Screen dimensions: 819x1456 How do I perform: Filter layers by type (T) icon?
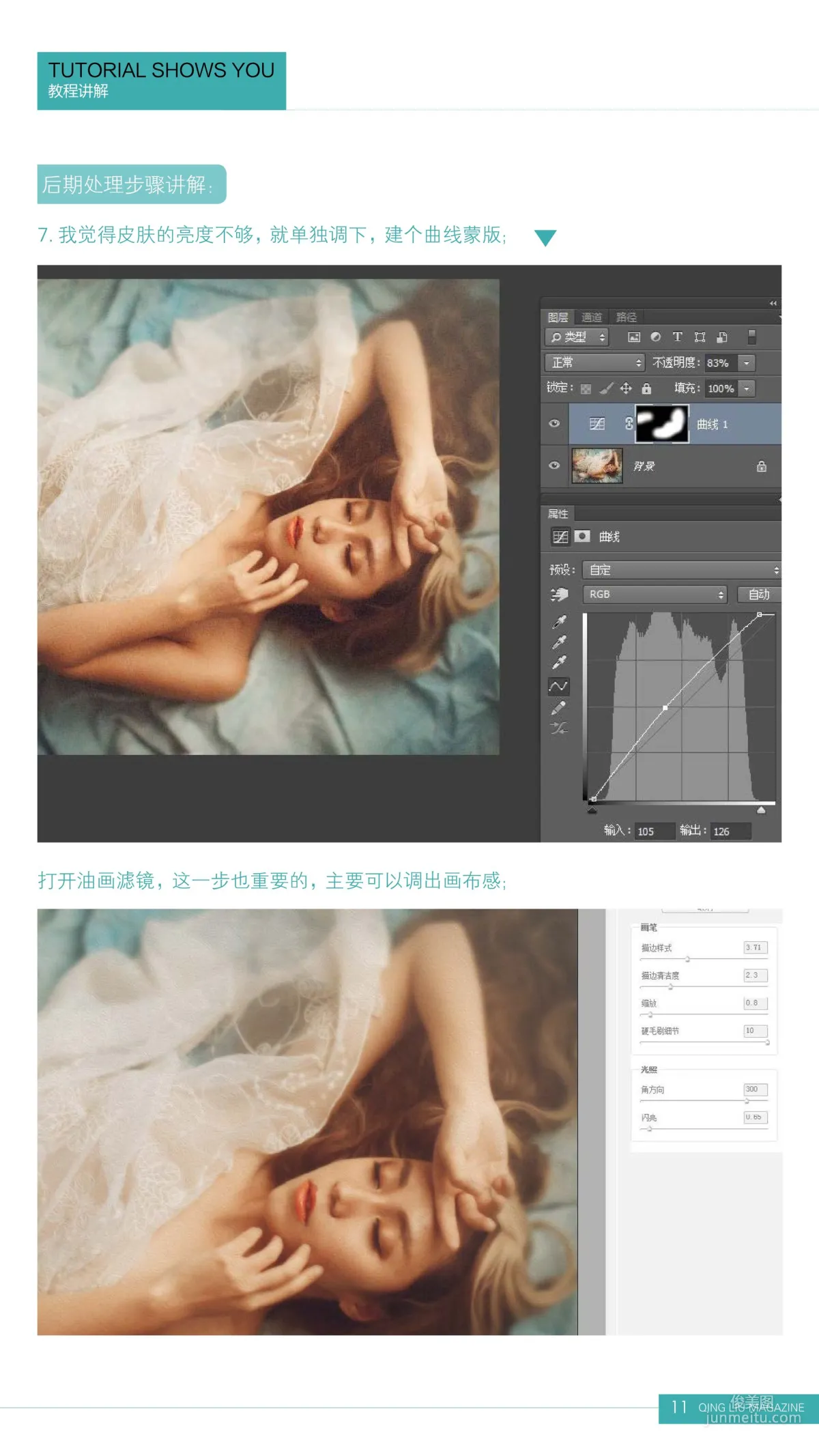pyautogui.click(x=678, y=337)
